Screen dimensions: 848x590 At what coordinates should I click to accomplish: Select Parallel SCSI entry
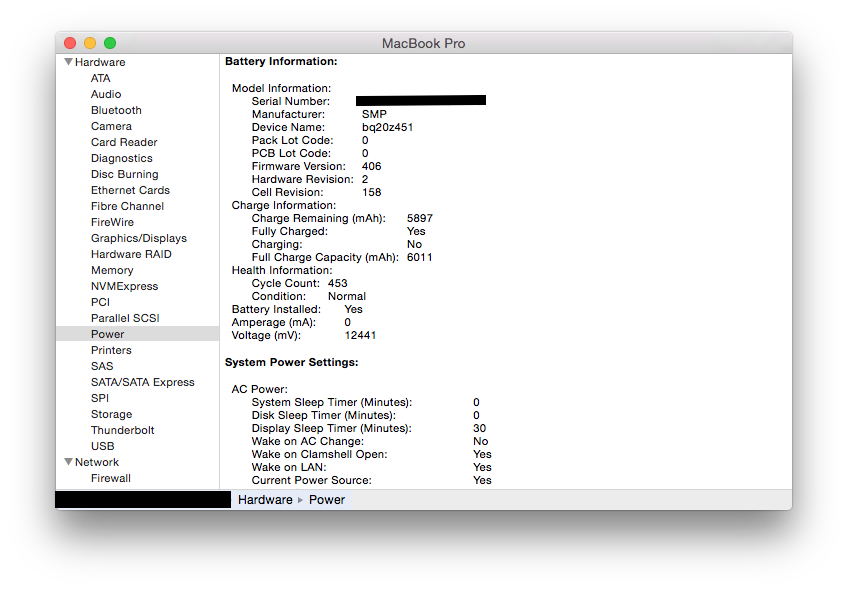[x=125, y=318]
